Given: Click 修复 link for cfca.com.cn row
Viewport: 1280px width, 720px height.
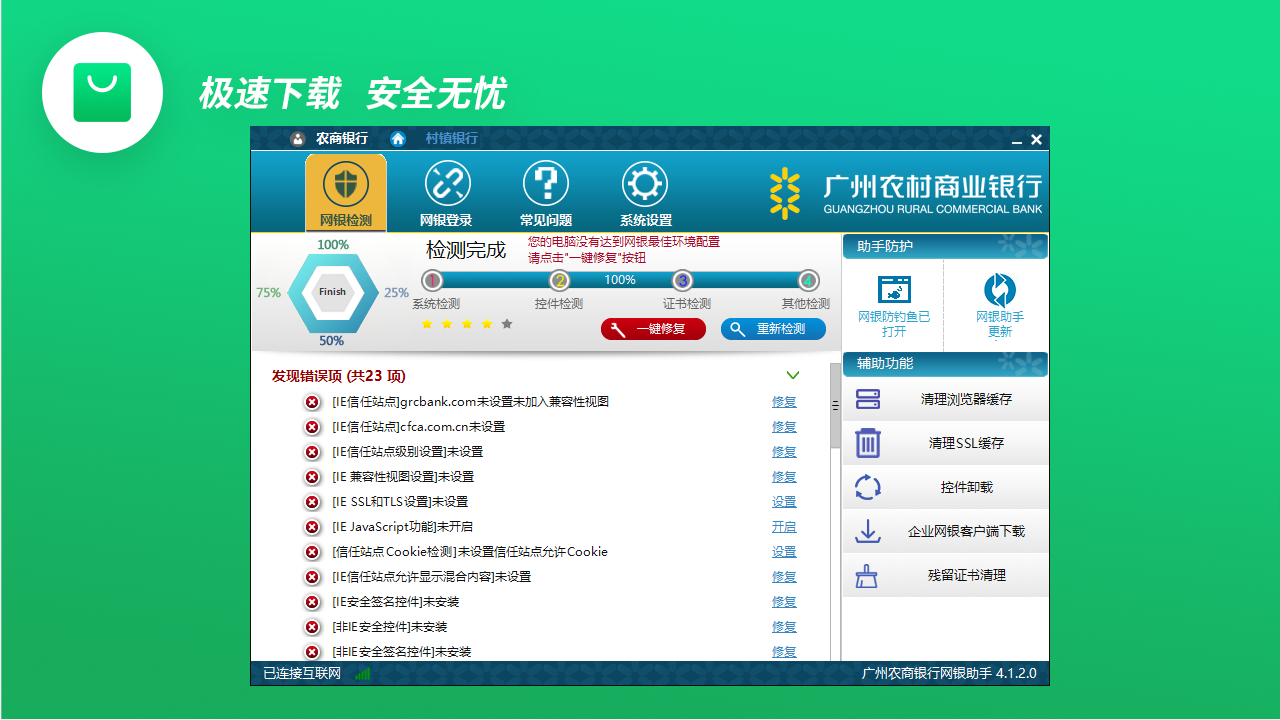Looking at the screenshot, I should coord(784,427).
